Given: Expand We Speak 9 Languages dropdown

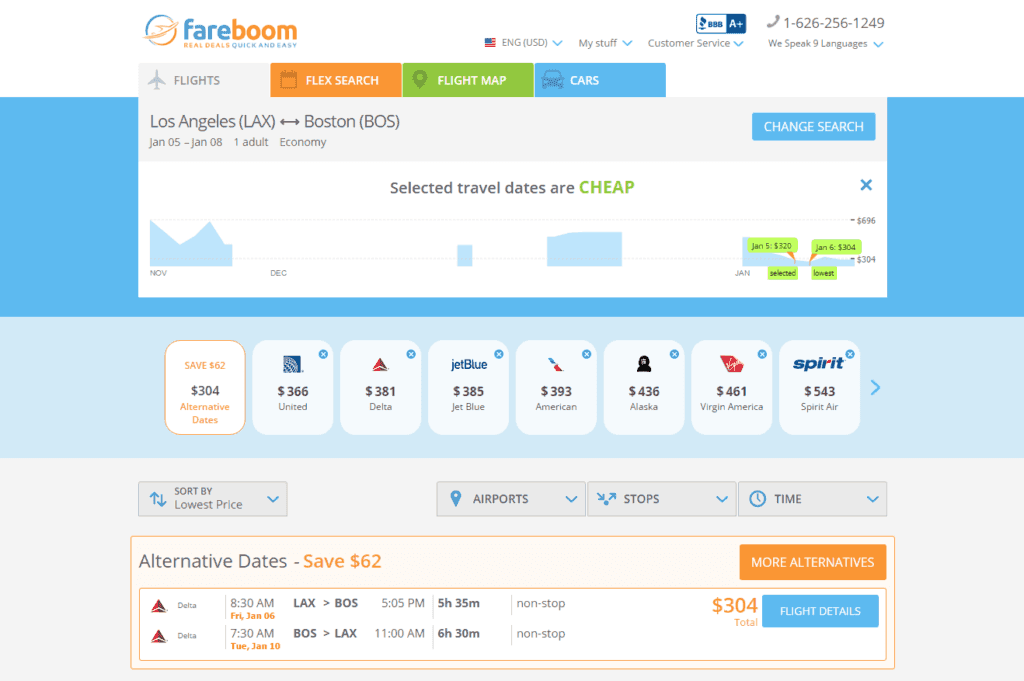Looking at the screenshot, I should tap(825, 44).
